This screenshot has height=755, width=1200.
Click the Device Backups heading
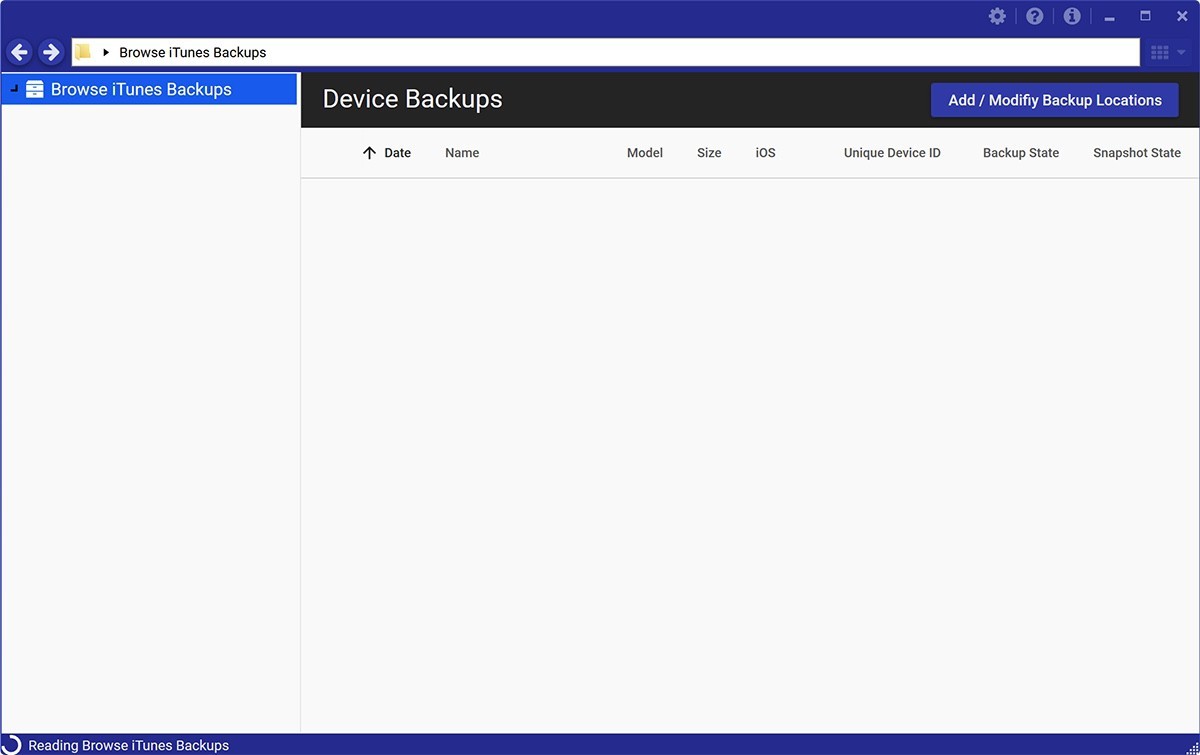click(412, 99)
